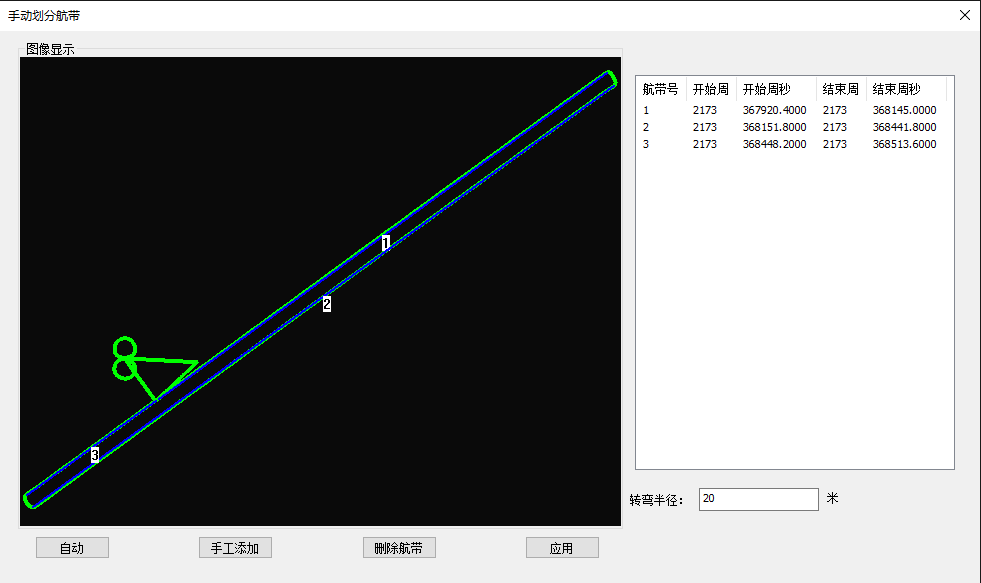Click the 转弯半径 input field
This screenshot has height=583, width=981.
(x=758, y=499)
